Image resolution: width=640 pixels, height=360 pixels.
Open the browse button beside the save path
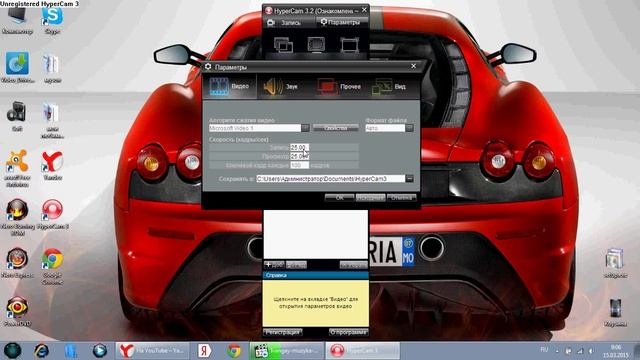click(x=409, y=179)
